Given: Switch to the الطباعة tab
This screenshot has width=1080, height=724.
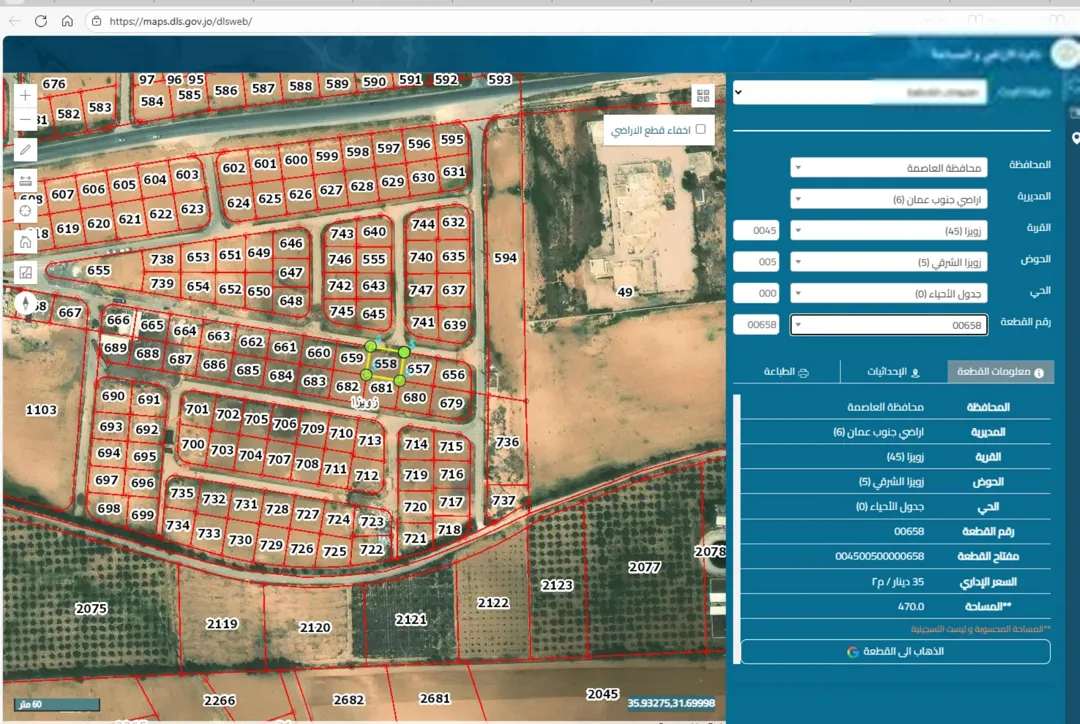Looking at the screenshot, I should point(786,371).
